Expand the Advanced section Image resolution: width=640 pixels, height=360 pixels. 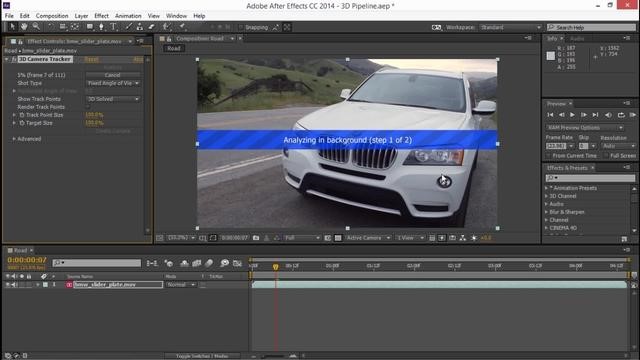(x=14, y=139)
